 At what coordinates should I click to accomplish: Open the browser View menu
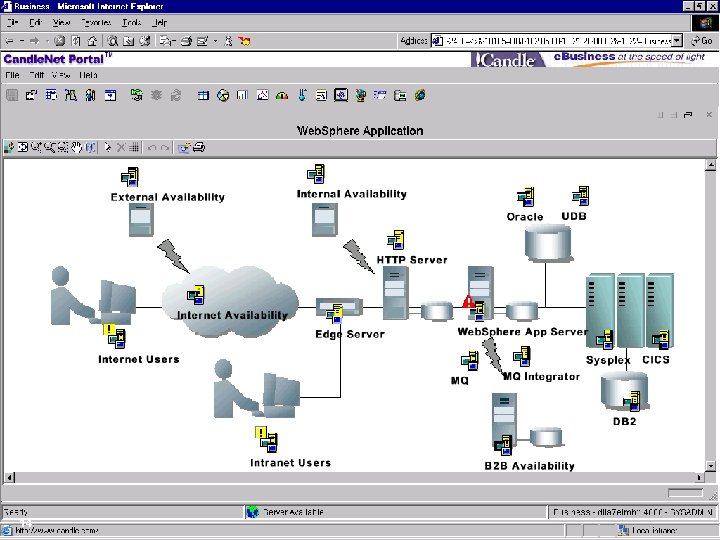(61, 22)
